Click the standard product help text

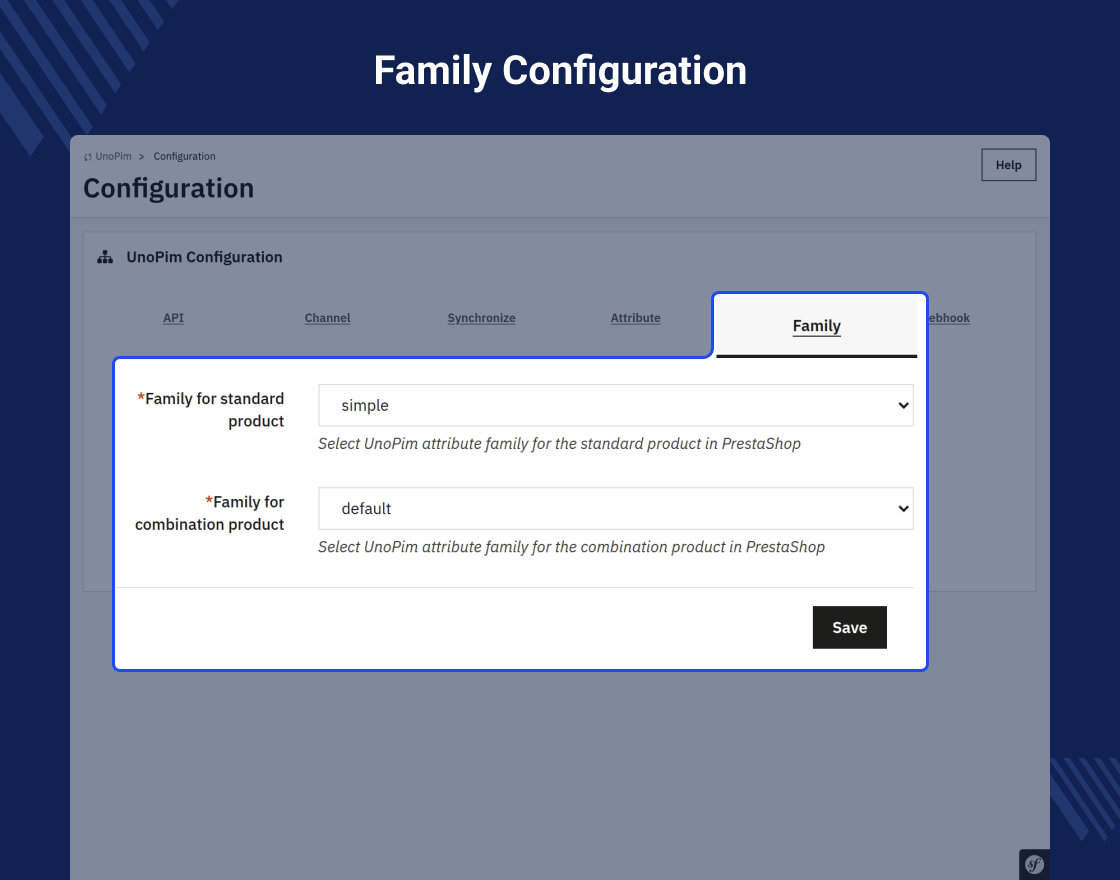point(559,444)
